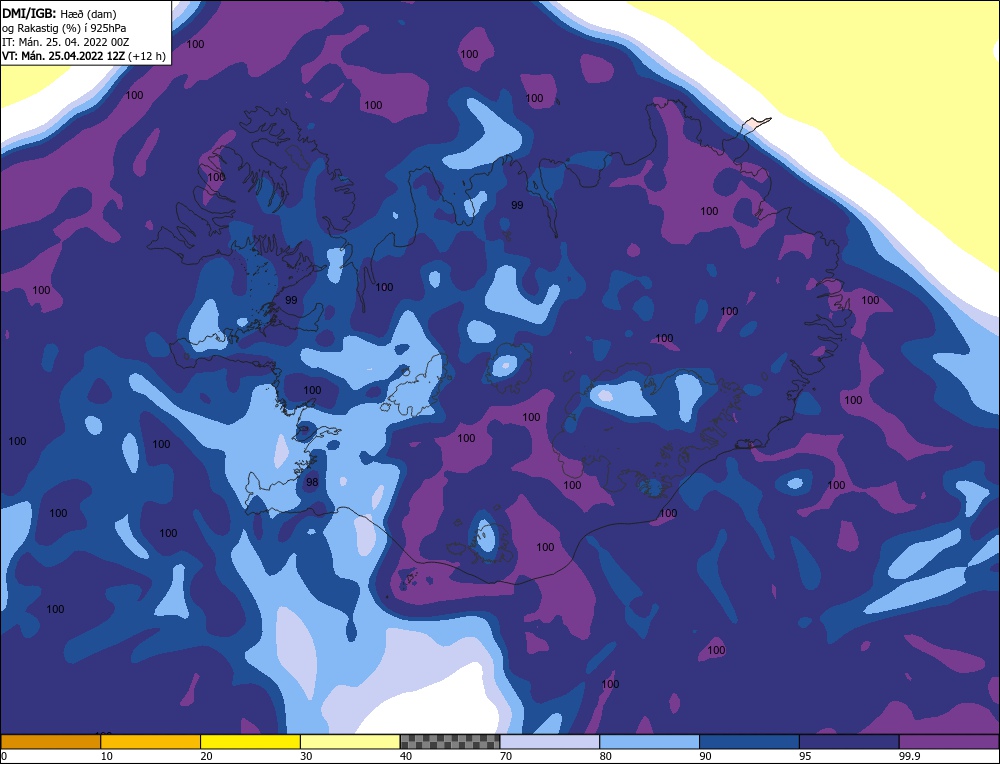Select the bright yellow 20–30 legend swatch
Screen dimensions: 1000x764
click(251, 741)
